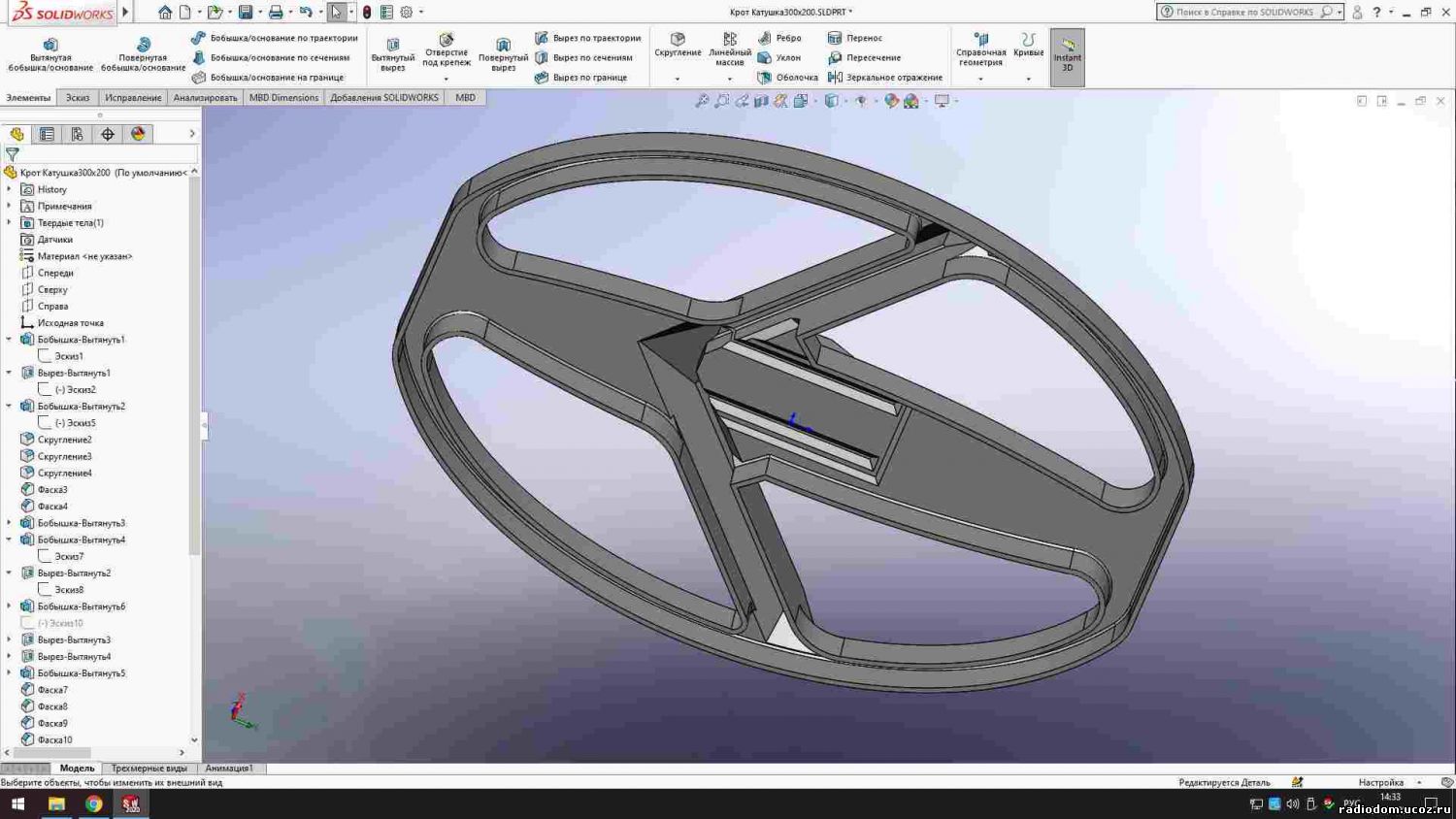Open Отверстие под крепеж tool
1456x819 pixels.
tap(447, 50)
